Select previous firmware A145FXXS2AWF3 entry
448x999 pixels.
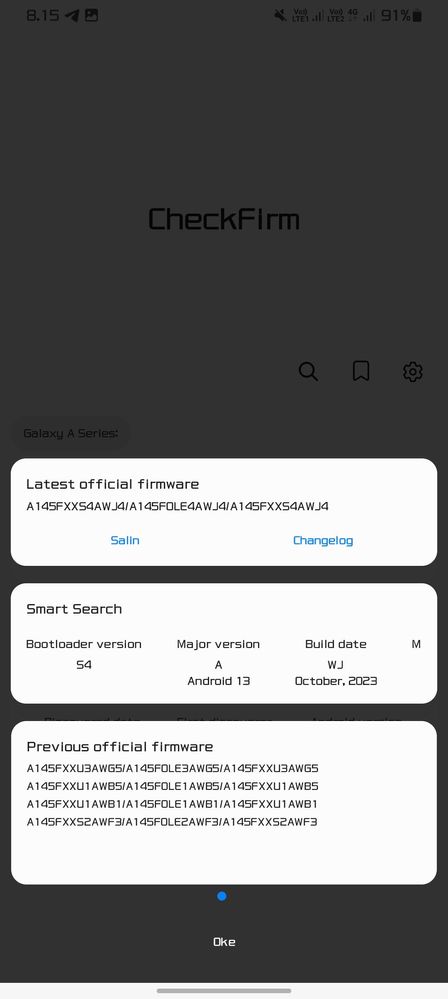[x=171, y=822]
